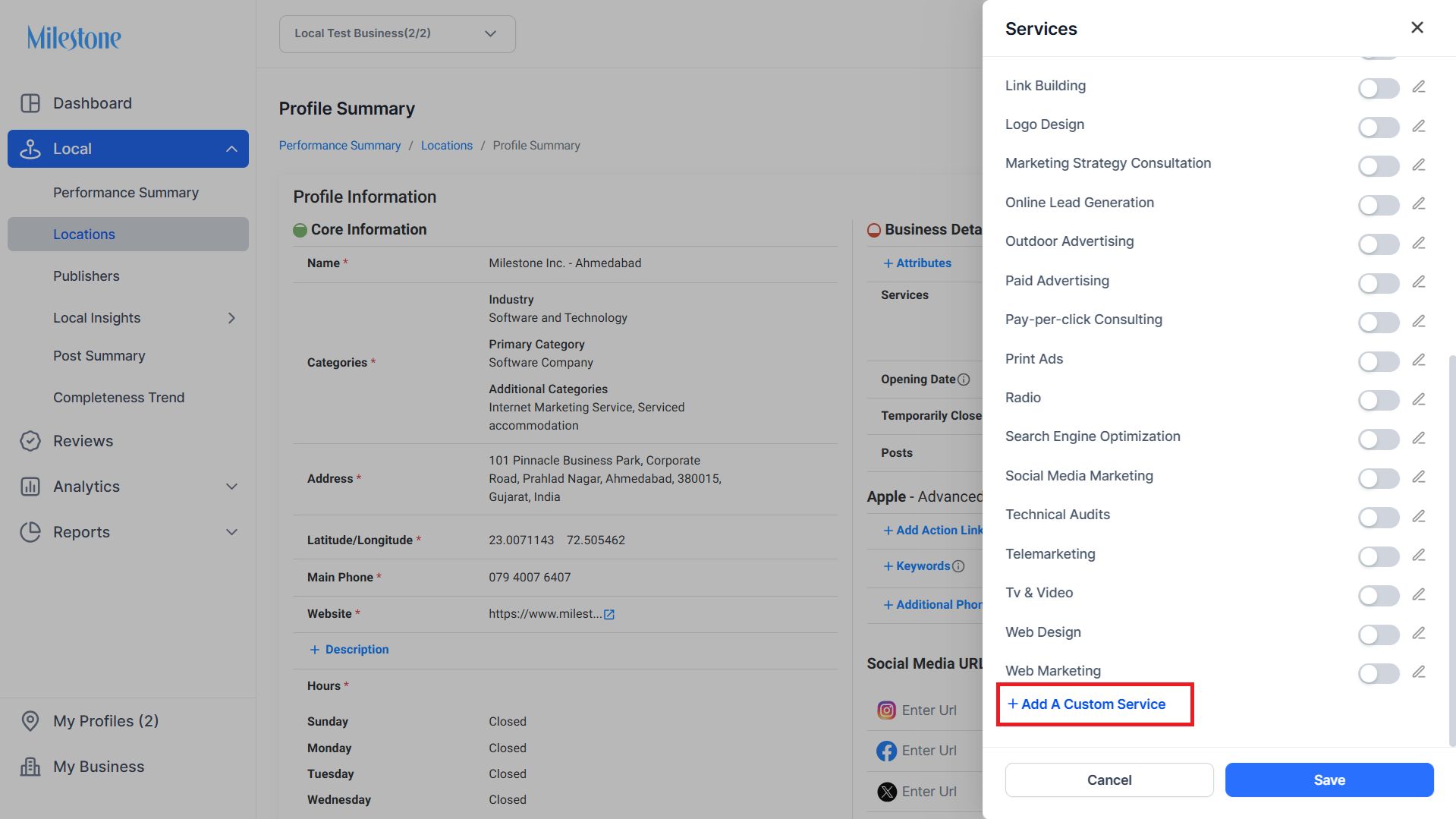Expand the Analytics menu
The image size is (1456, 819).
pos(231,487)
